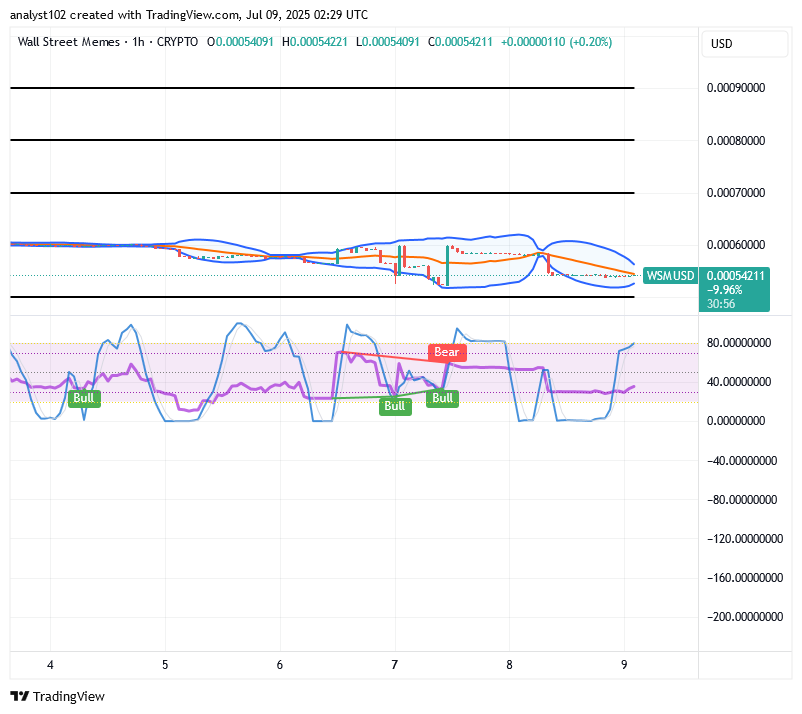The height and width of the screenshot is (714, 802).
Task: Click the horizontal line at 0.00090000
Action: coord(322,88)
